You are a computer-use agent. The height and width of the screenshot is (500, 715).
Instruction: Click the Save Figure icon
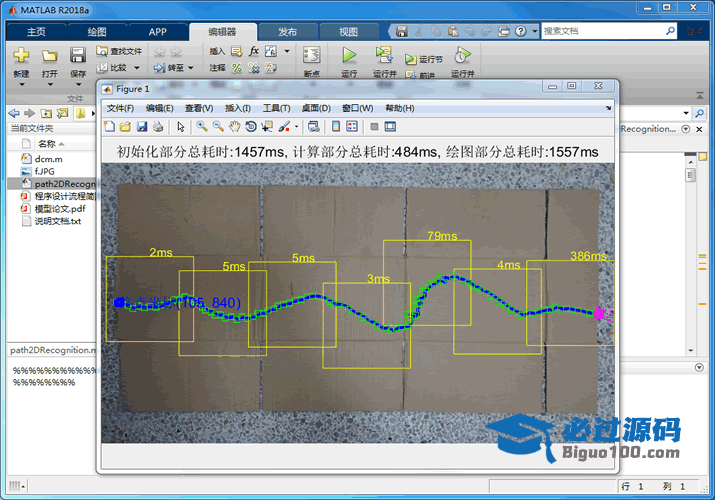[x=142, y=127]
